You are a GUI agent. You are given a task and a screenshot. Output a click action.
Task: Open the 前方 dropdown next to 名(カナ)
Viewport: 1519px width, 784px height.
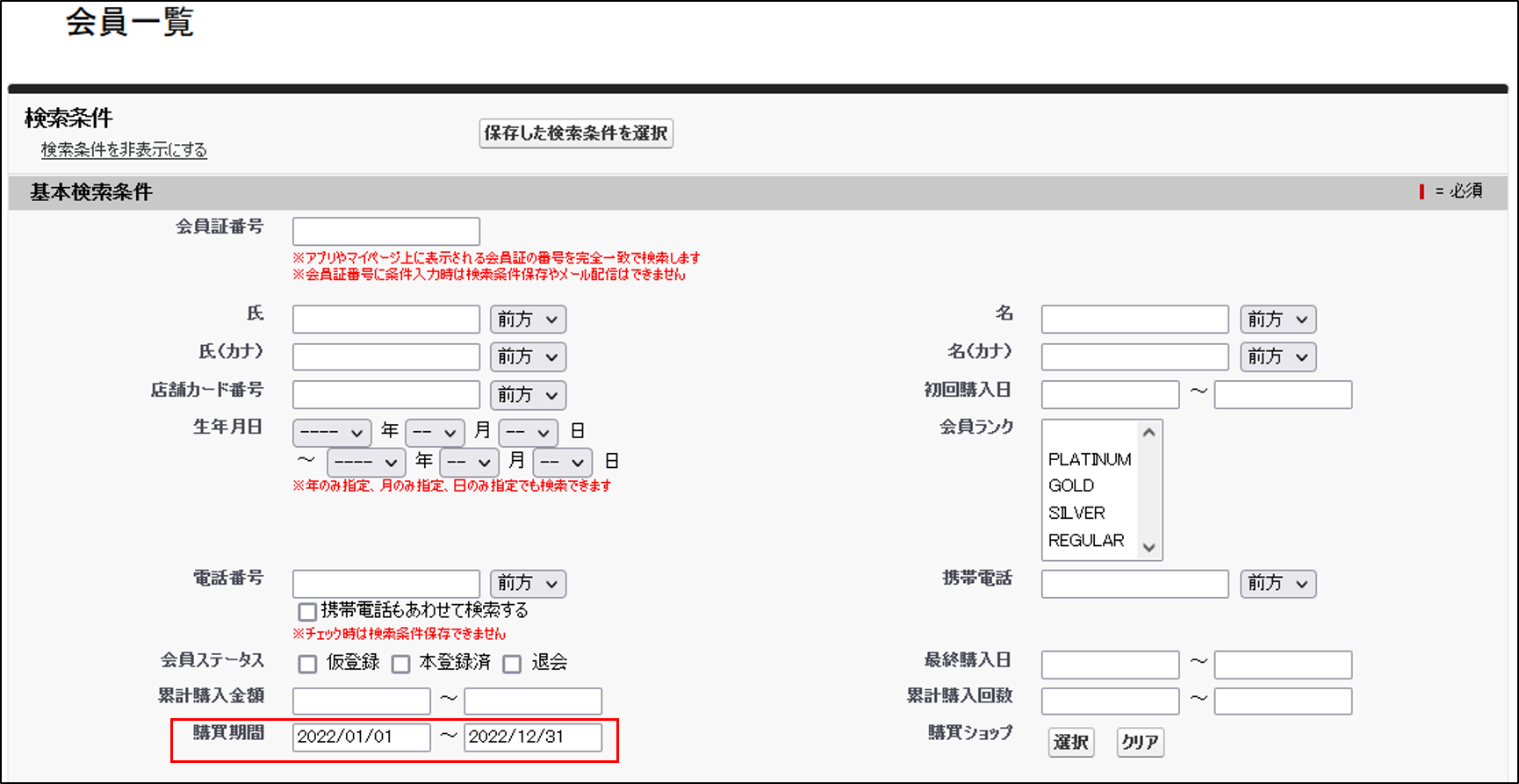tap(1278, 357)
